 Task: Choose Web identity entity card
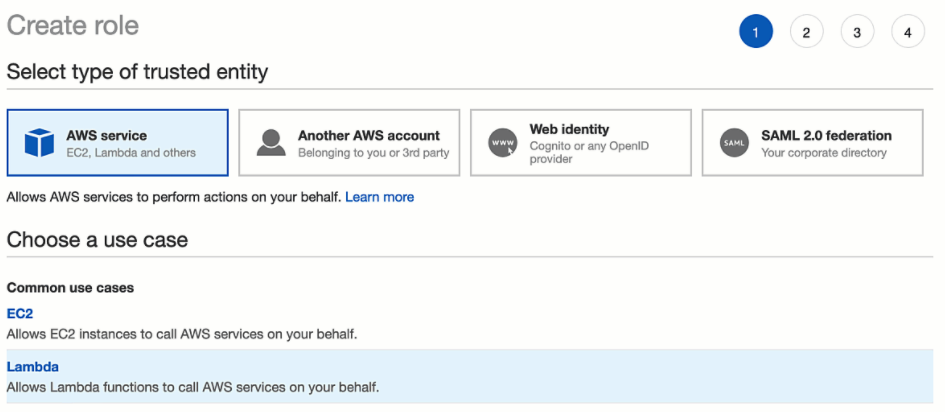coord(581,143)
